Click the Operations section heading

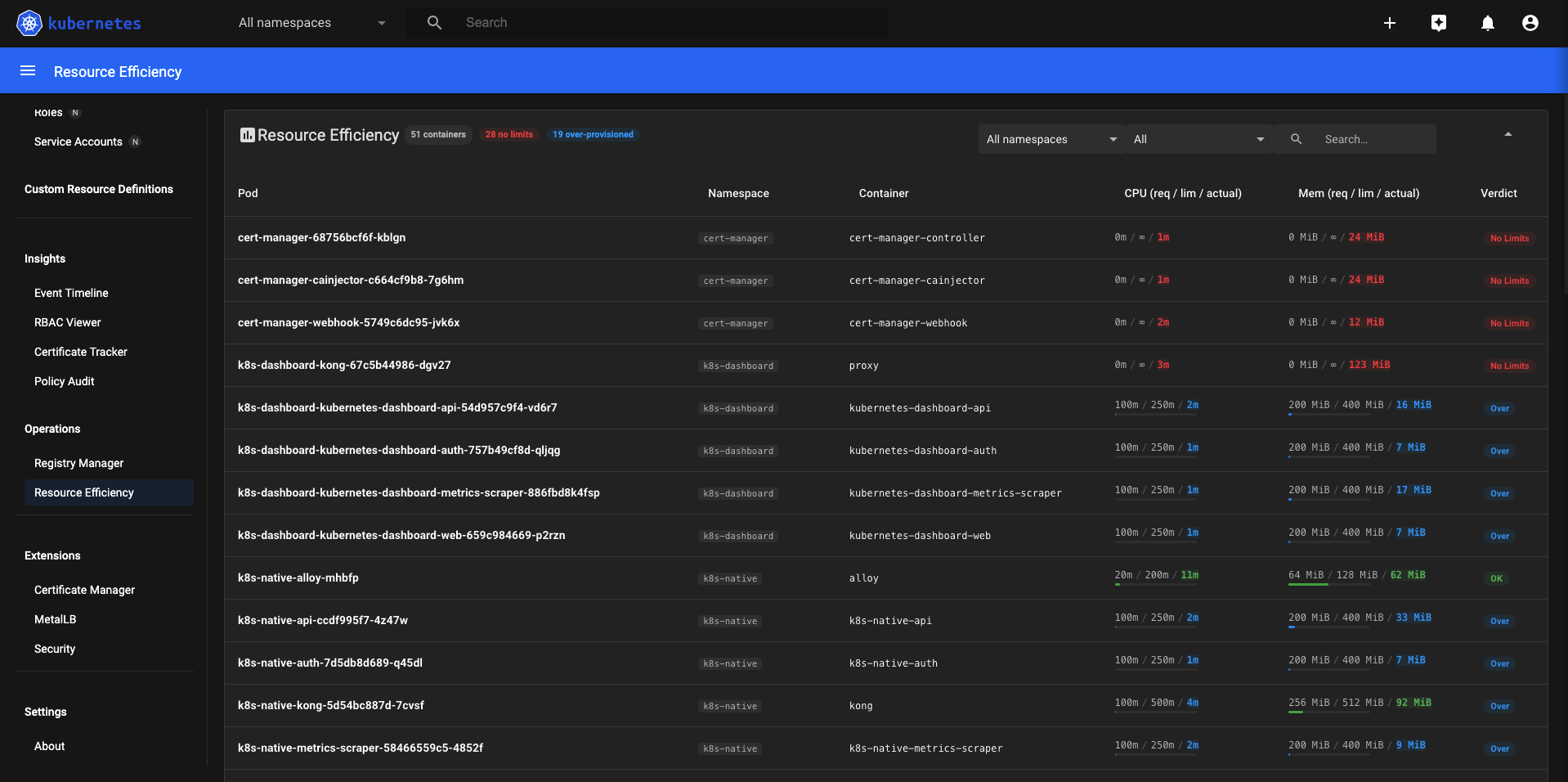(x=52, y=429)
